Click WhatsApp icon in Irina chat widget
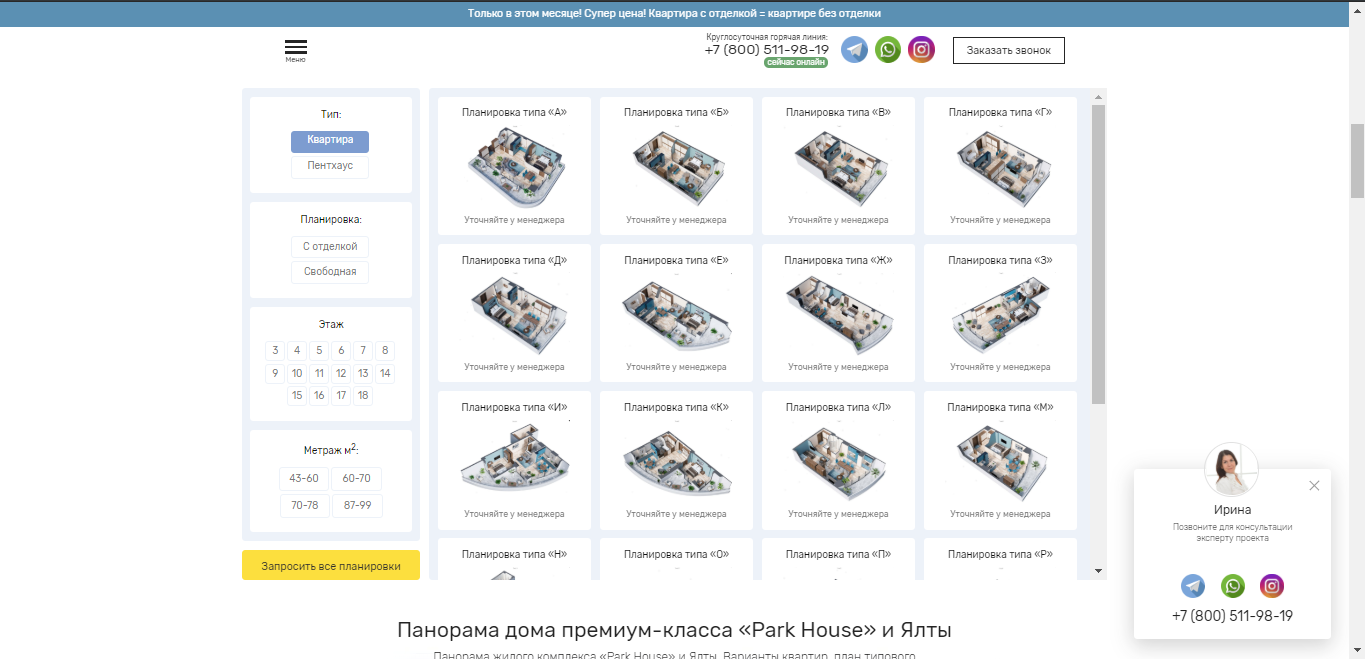1365x659 pixels. click(1233, 586)
